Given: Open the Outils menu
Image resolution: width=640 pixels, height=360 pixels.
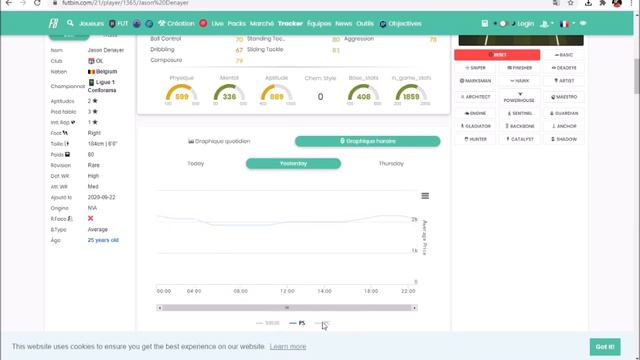Looking at the screenshot, I should click(364, 24).
